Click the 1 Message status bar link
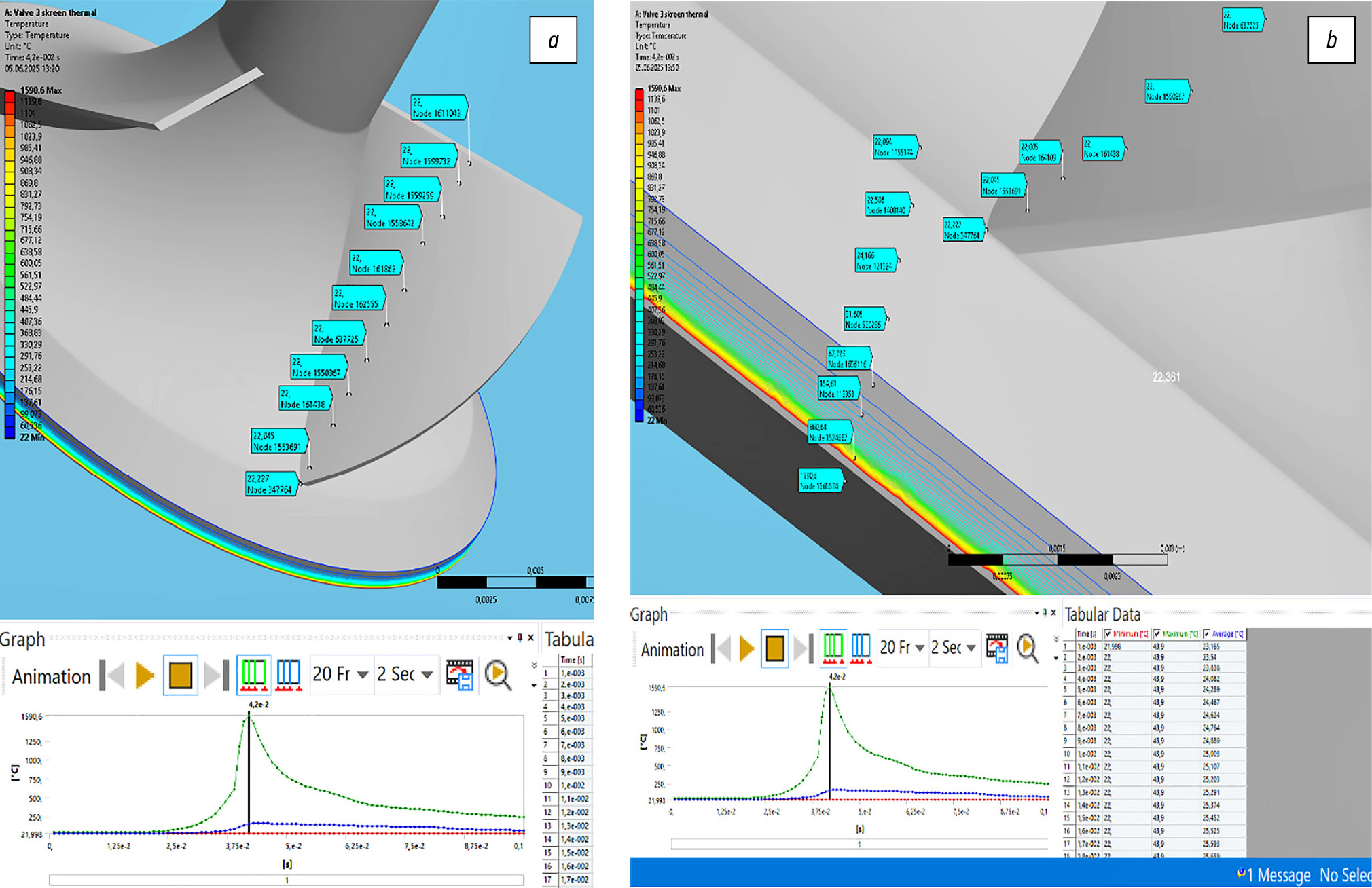The width and height of the screenshot is (1372, 888). coord(1274,875)
